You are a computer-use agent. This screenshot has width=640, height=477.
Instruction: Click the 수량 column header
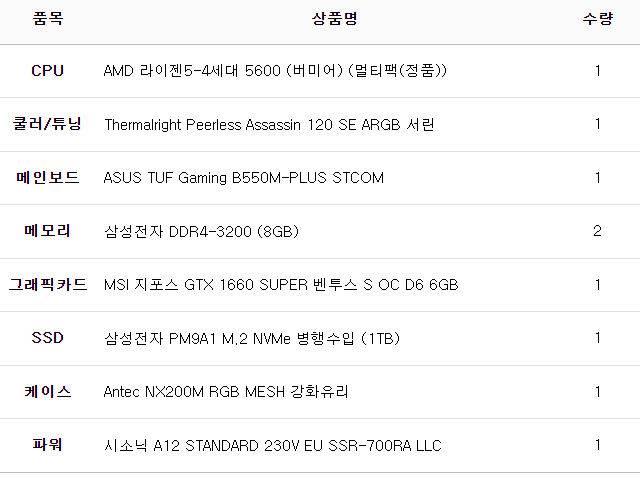(597, 19)
